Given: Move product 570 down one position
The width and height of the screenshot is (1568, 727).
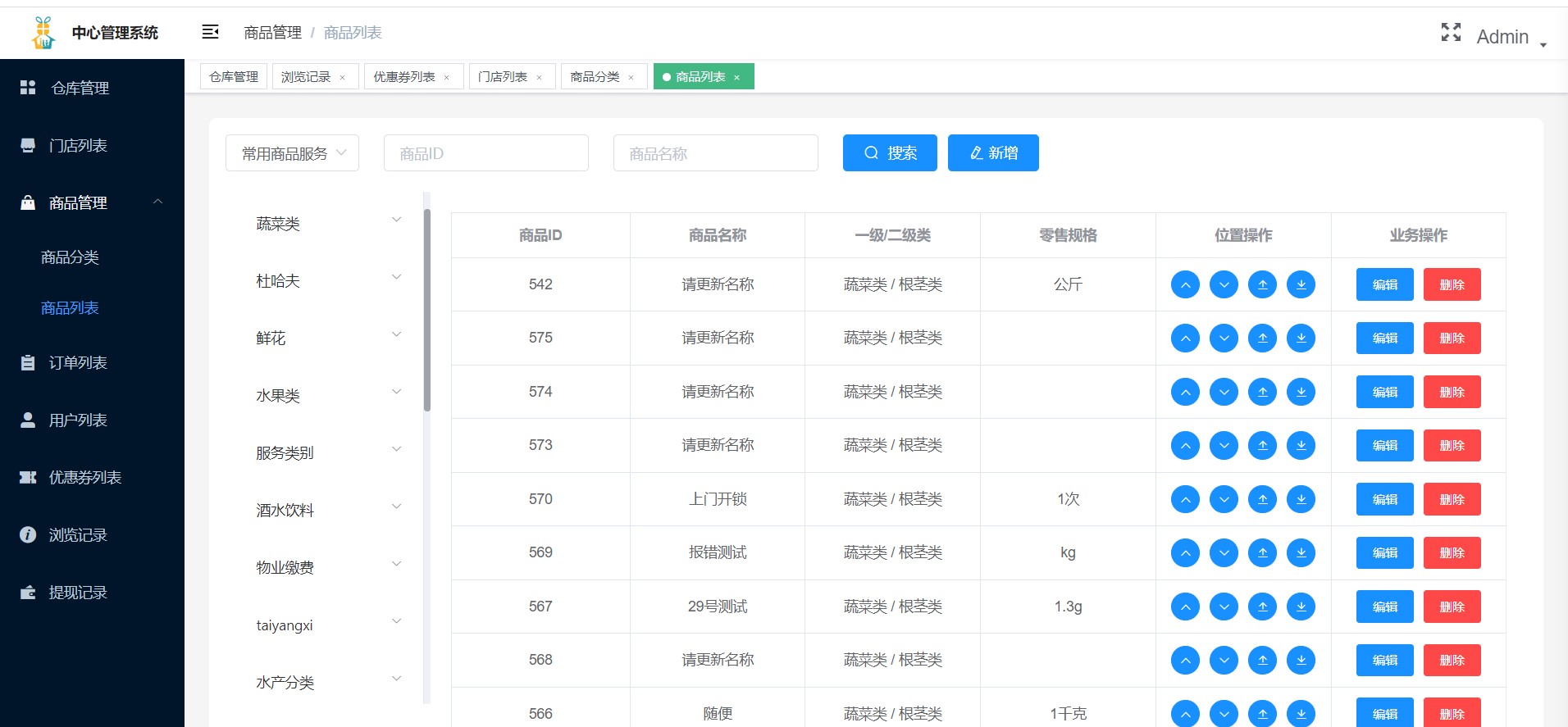Looking at the screenshot, I should tap(1224, 499).
